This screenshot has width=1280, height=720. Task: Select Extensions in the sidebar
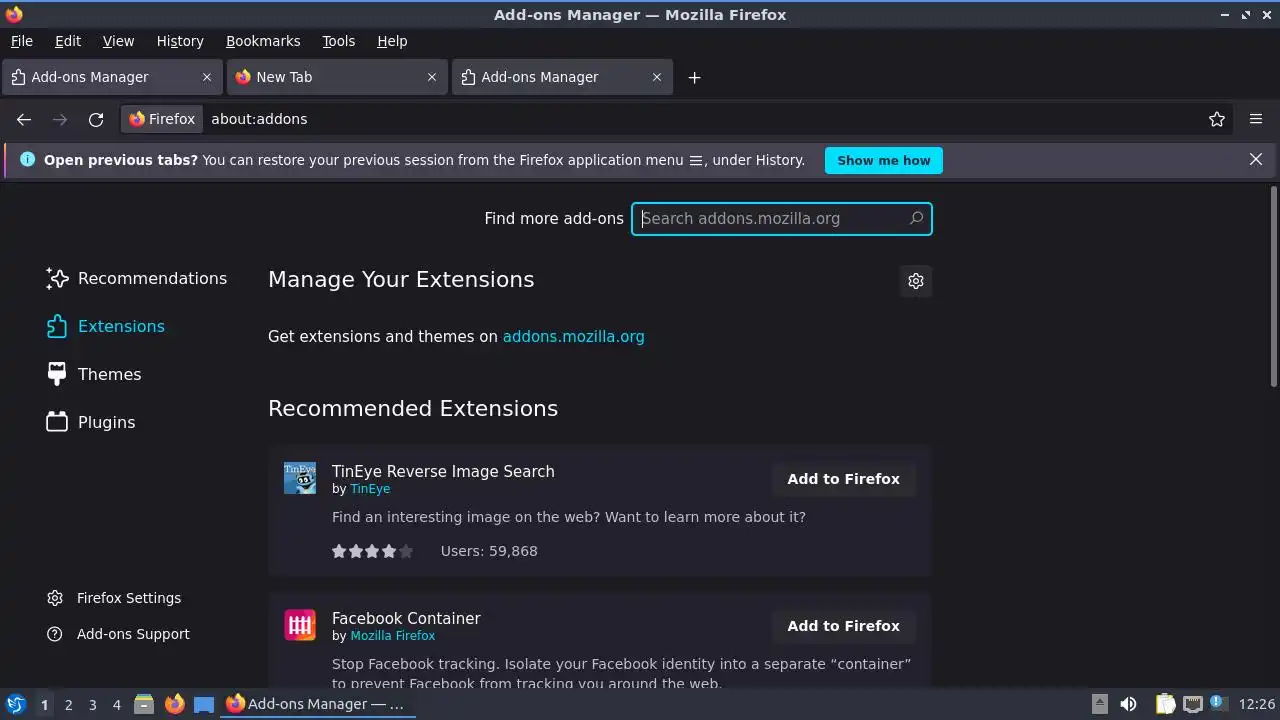click(x=105, y=326)
